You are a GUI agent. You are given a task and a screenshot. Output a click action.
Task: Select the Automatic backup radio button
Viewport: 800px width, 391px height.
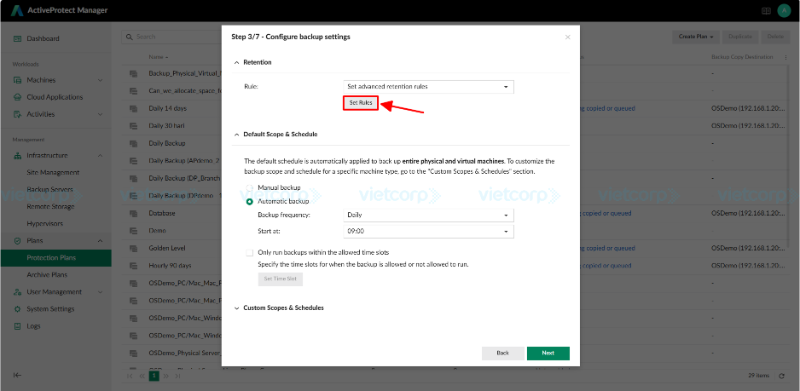pyautogui.click(x=249, y=202)
